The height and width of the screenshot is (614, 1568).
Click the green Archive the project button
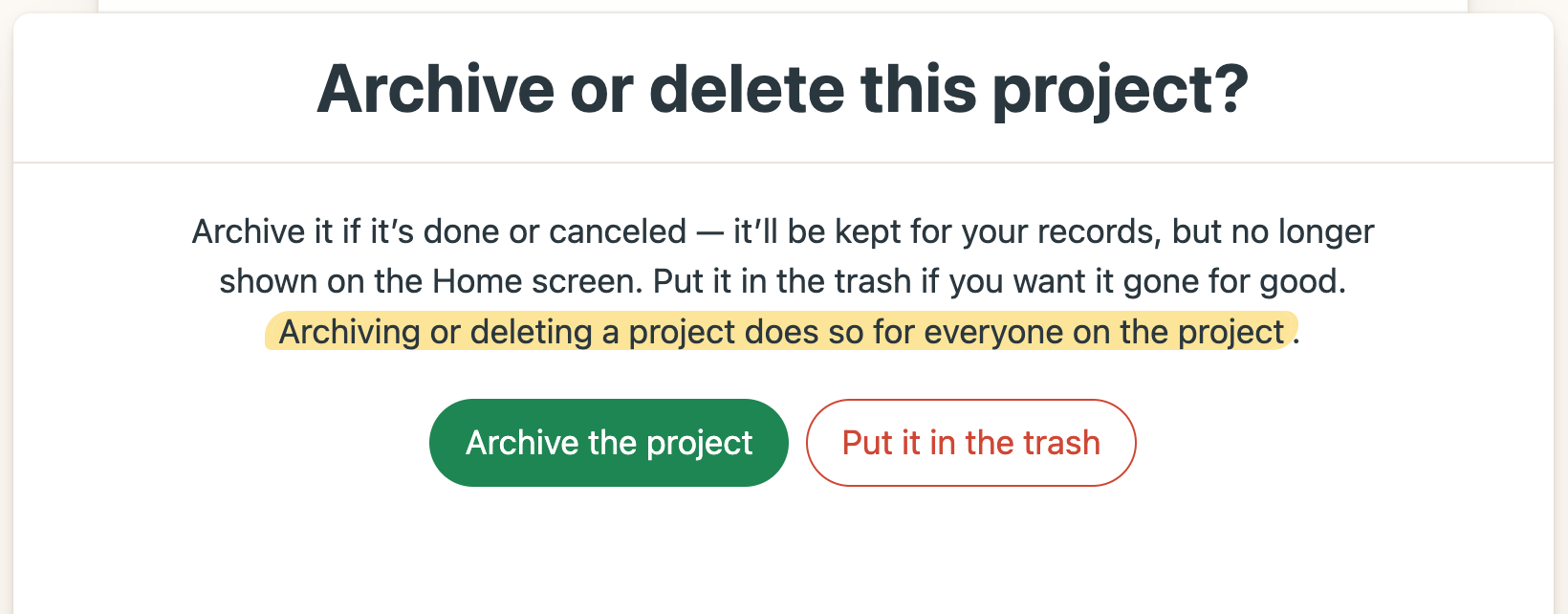608,443
